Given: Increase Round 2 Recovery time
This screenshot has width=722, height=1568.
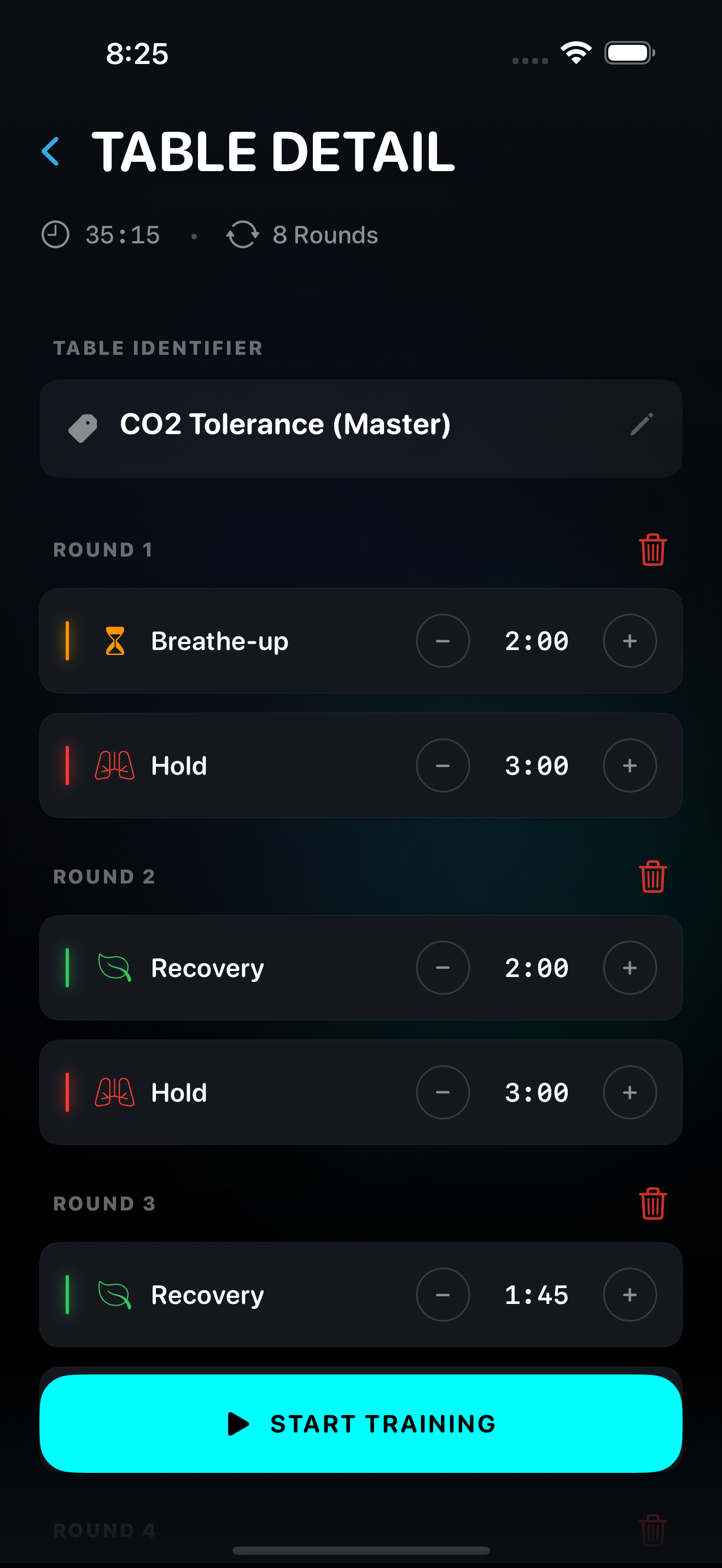Looking at the screenshot, I should tap(630, 968).
